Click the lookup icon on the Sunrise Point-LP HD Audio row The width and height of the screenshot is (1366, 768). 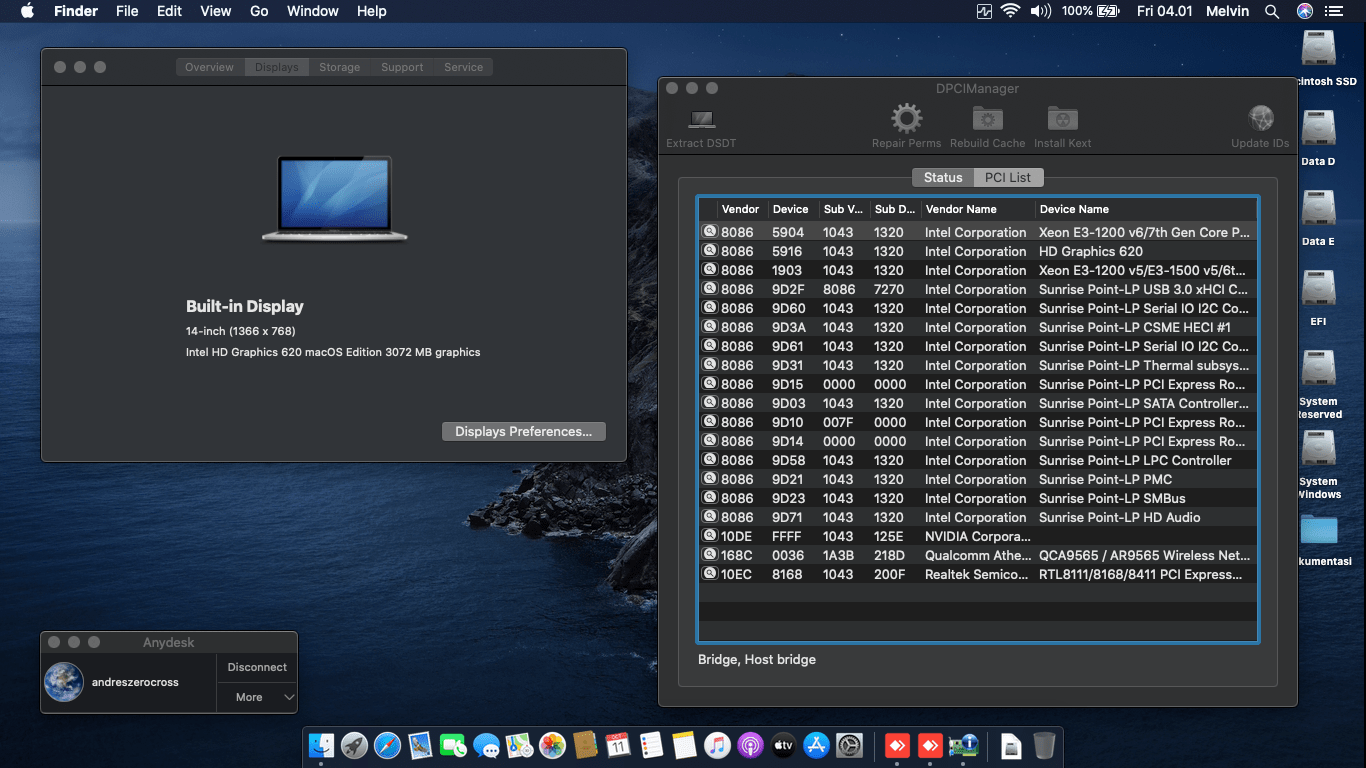710,517
